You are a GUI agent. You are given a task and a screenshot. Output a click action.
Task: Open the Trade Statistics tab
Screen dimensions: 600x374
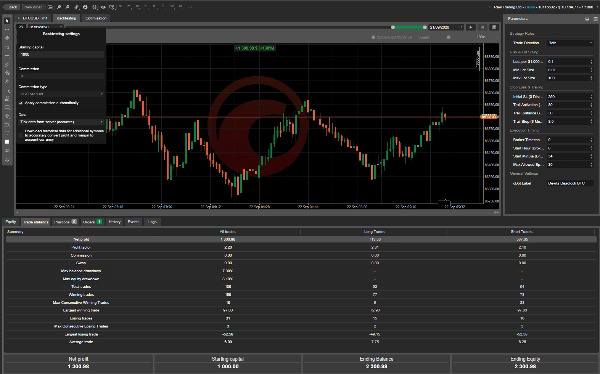[x=36, y=222]
